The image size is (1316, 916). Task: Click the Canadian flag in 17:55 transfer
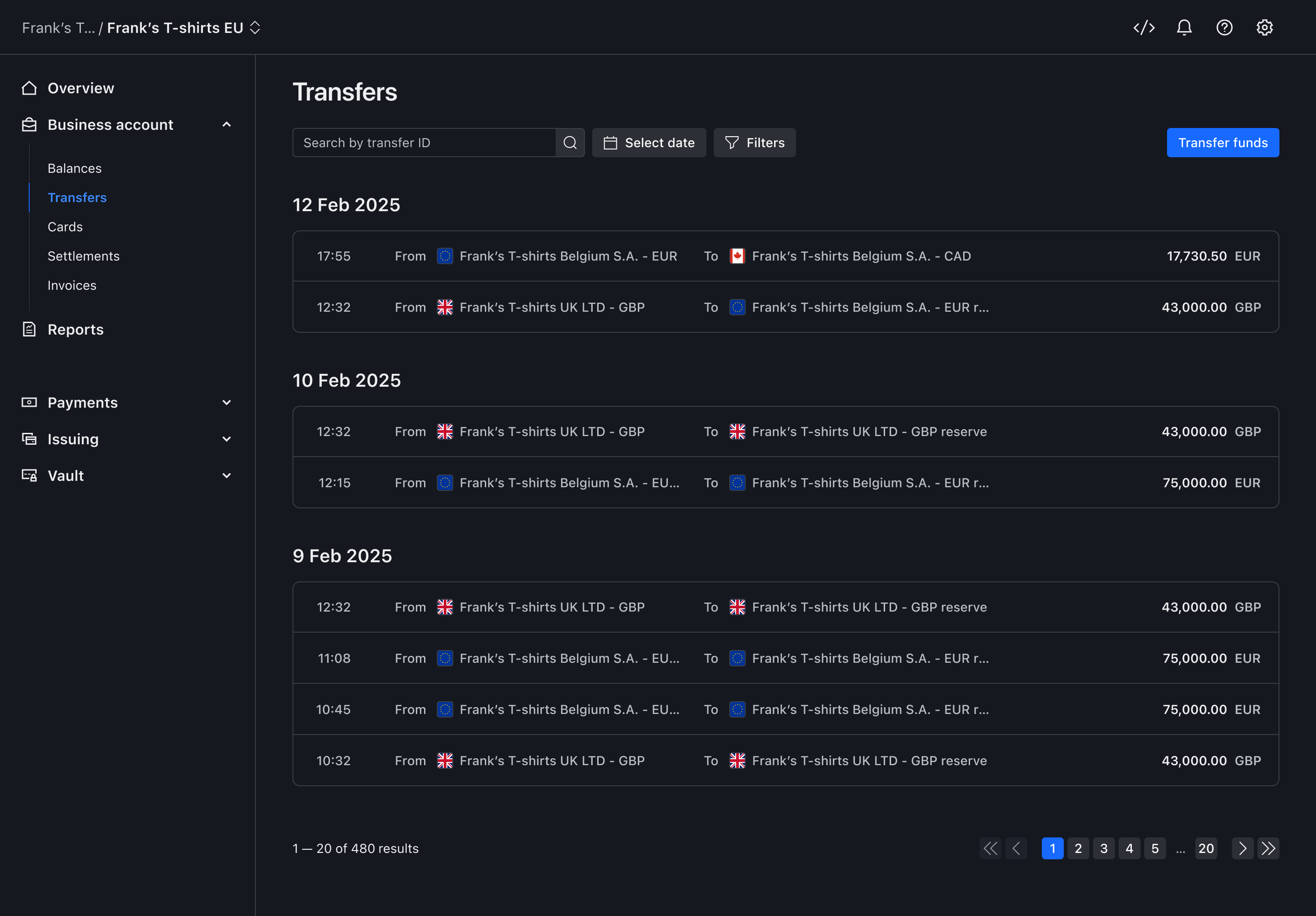click(737, 256)
